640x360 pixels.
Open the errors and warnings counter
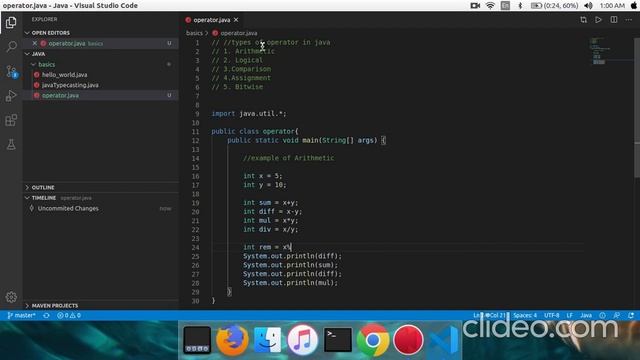[x=69, y=316]
